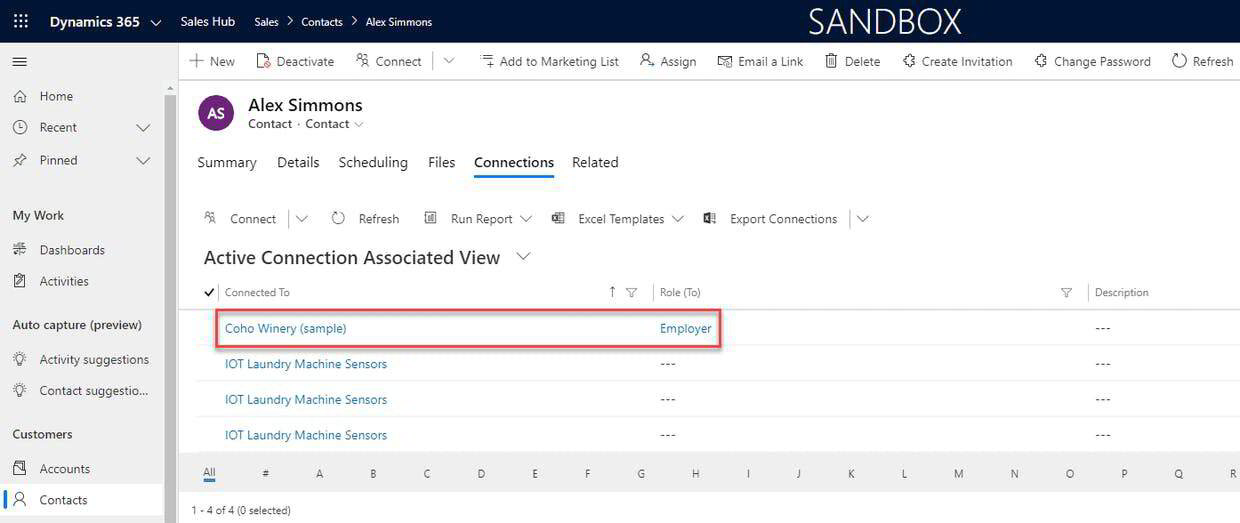
Task: Toggle the select-all checkmark in grid header
Action: (x=209, y=292)
